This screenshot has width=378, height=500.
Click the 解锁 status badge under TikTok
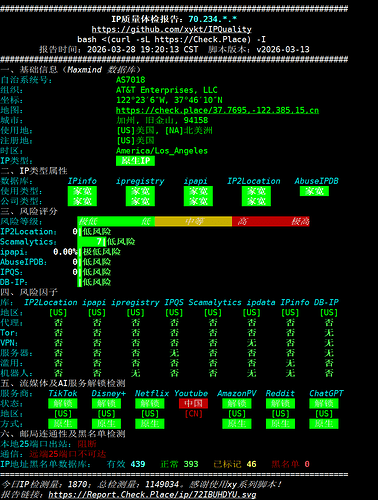pos(63,403)
